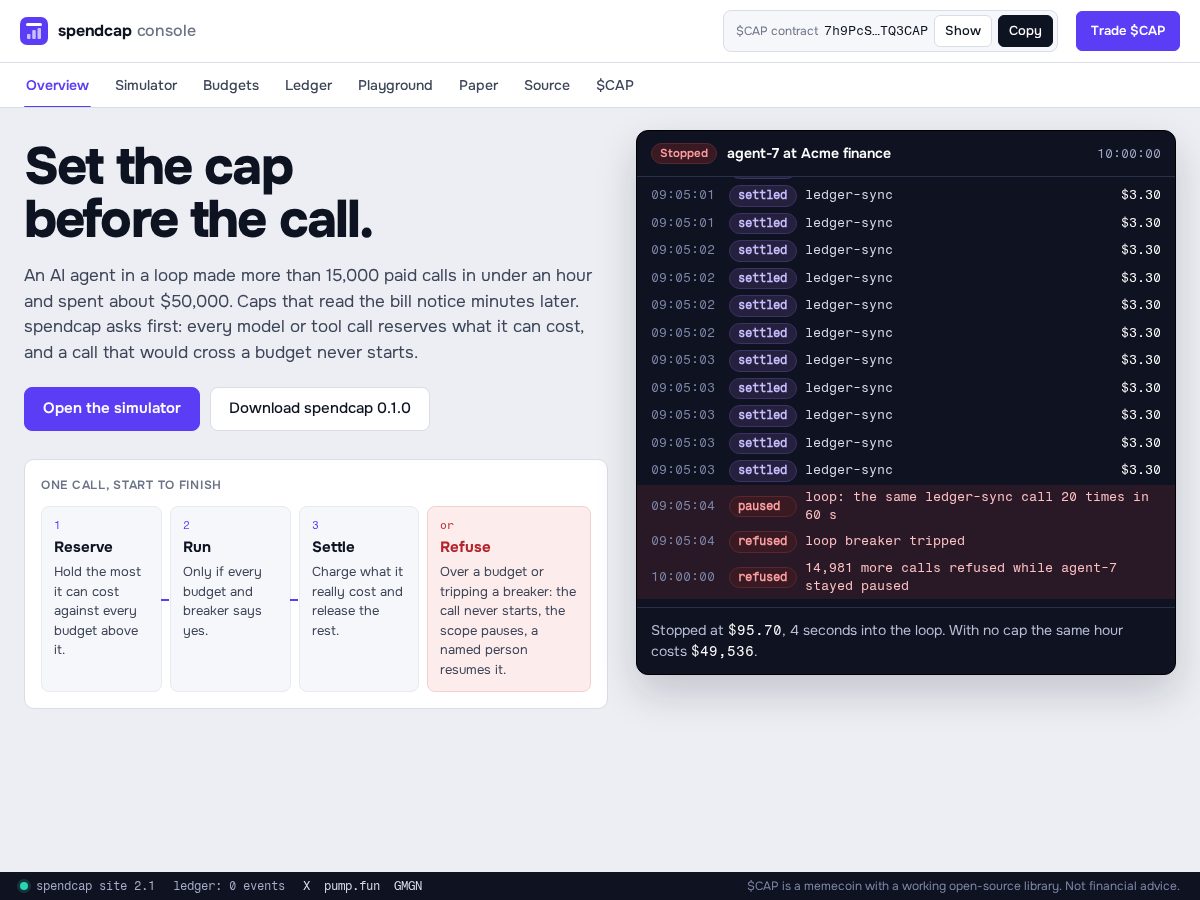Copy the $CAP contract address

tap(1025, 31)
